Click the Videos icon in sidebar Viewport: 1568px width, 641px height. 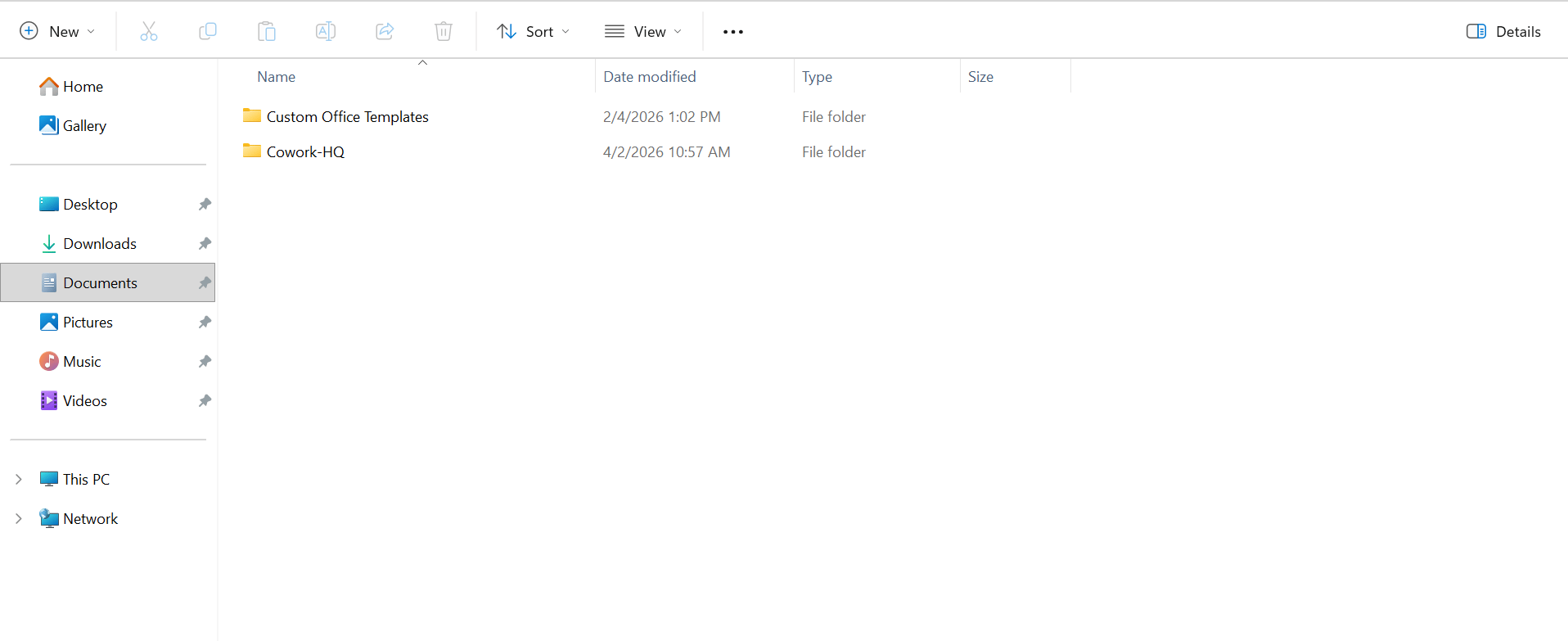[49, 400]
